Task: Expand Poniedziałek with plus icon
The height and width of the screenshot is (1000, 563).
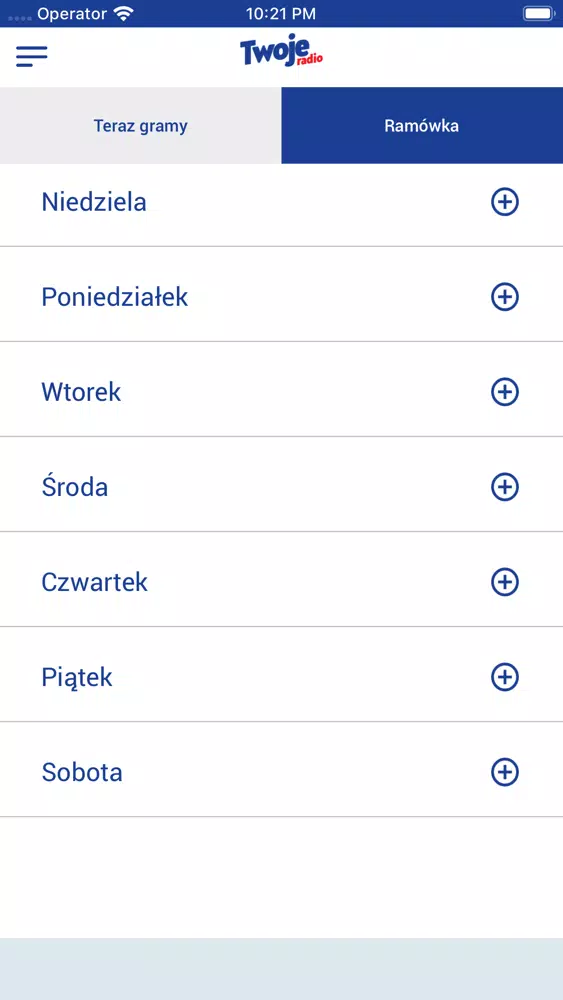Action: 504,297
